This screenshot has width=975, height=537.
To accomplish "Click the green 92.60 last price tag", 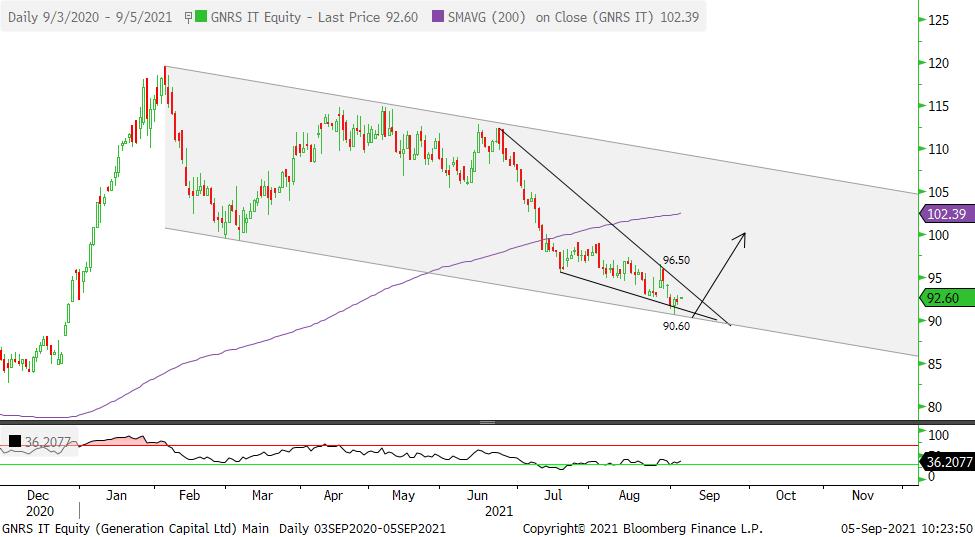I will tap(946, 298).
